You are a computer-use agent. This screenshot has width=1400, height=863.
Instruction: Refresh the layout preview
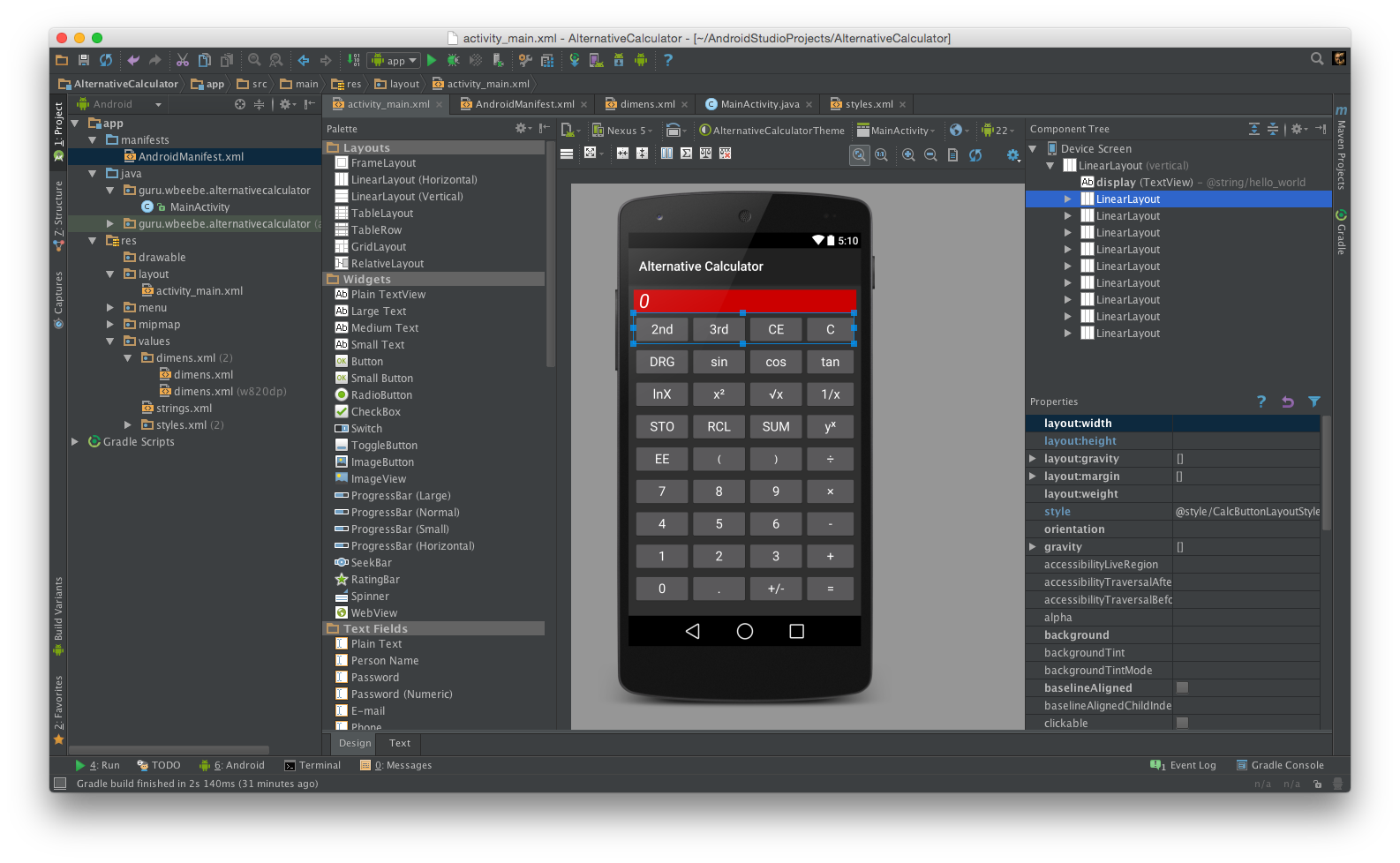(x=975, y=154)
